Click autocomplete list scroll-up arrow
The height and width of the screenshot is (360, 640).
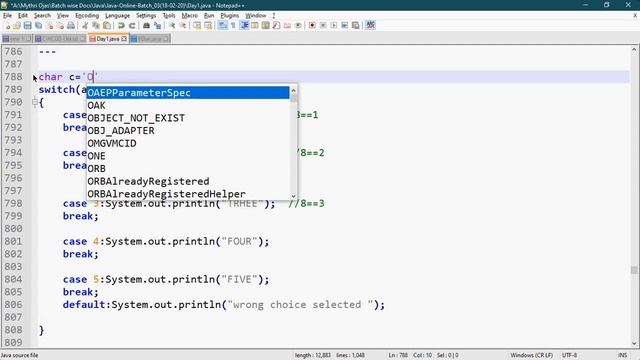tap(293, 90)
